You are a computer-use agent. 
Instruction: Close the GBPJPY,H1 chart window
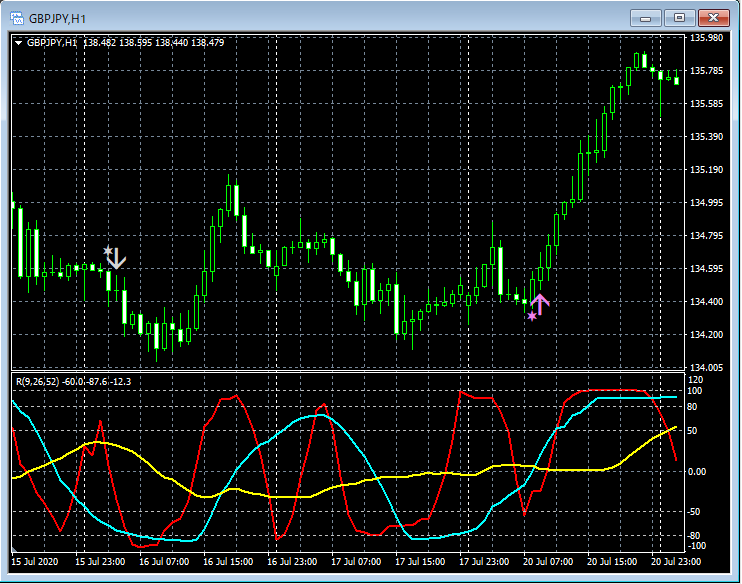(713, 18)
